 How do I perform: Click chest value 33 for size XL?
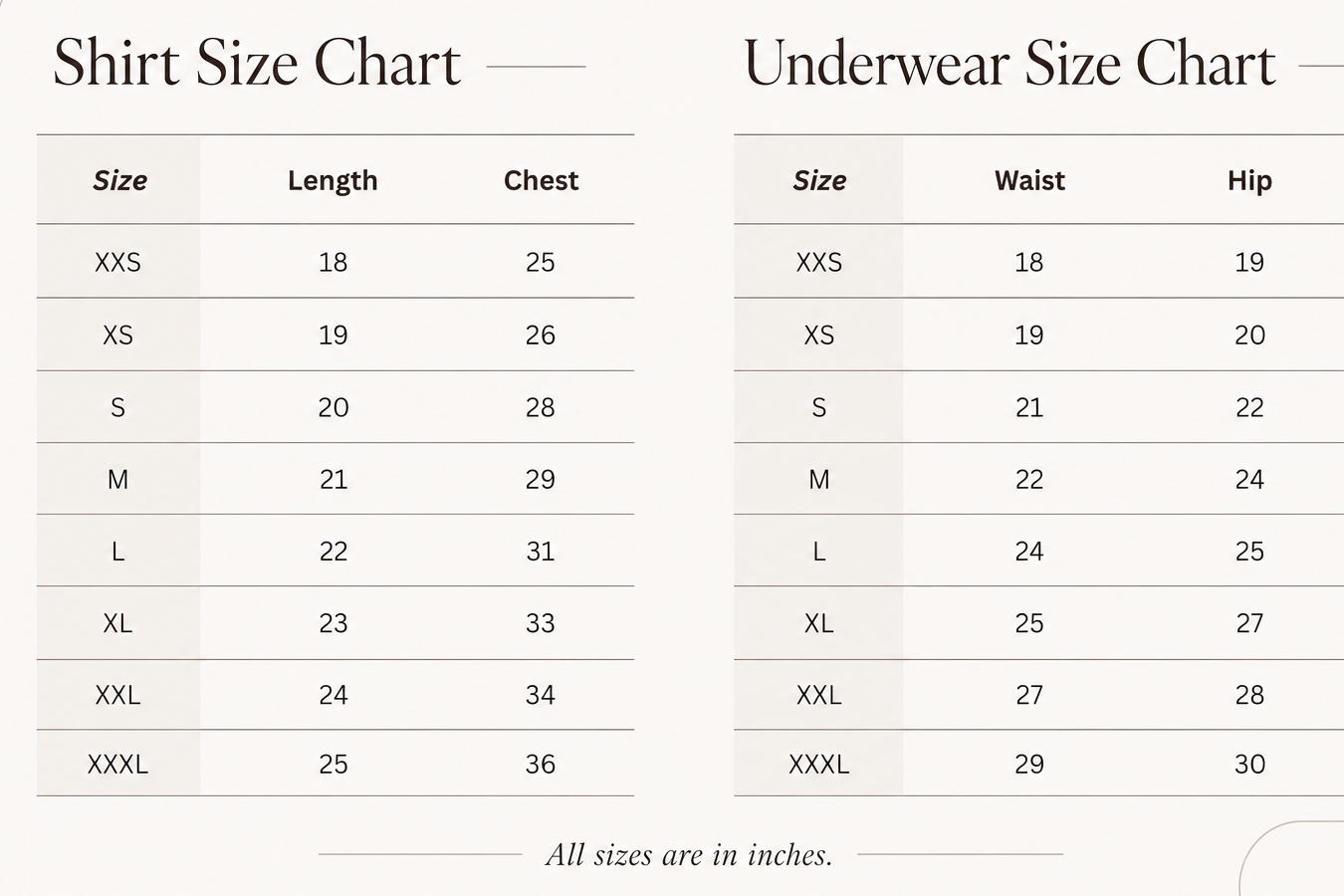point(541,623)
